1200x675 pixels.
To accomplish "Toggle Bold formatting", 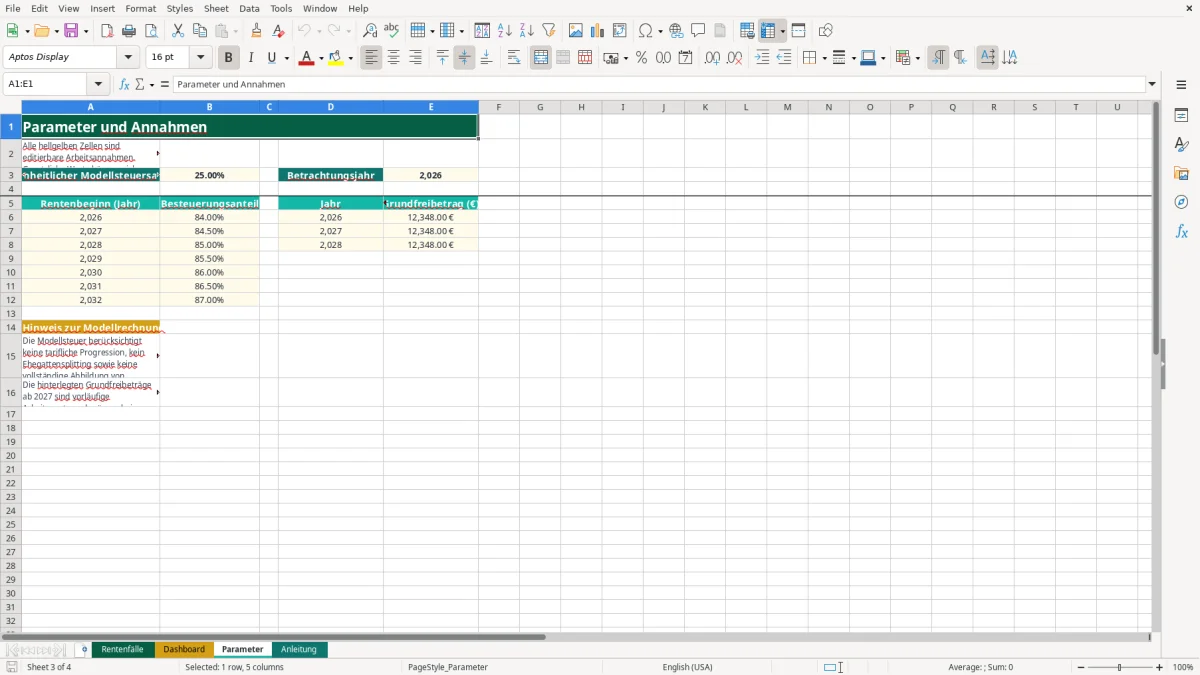I will (229, 58).
